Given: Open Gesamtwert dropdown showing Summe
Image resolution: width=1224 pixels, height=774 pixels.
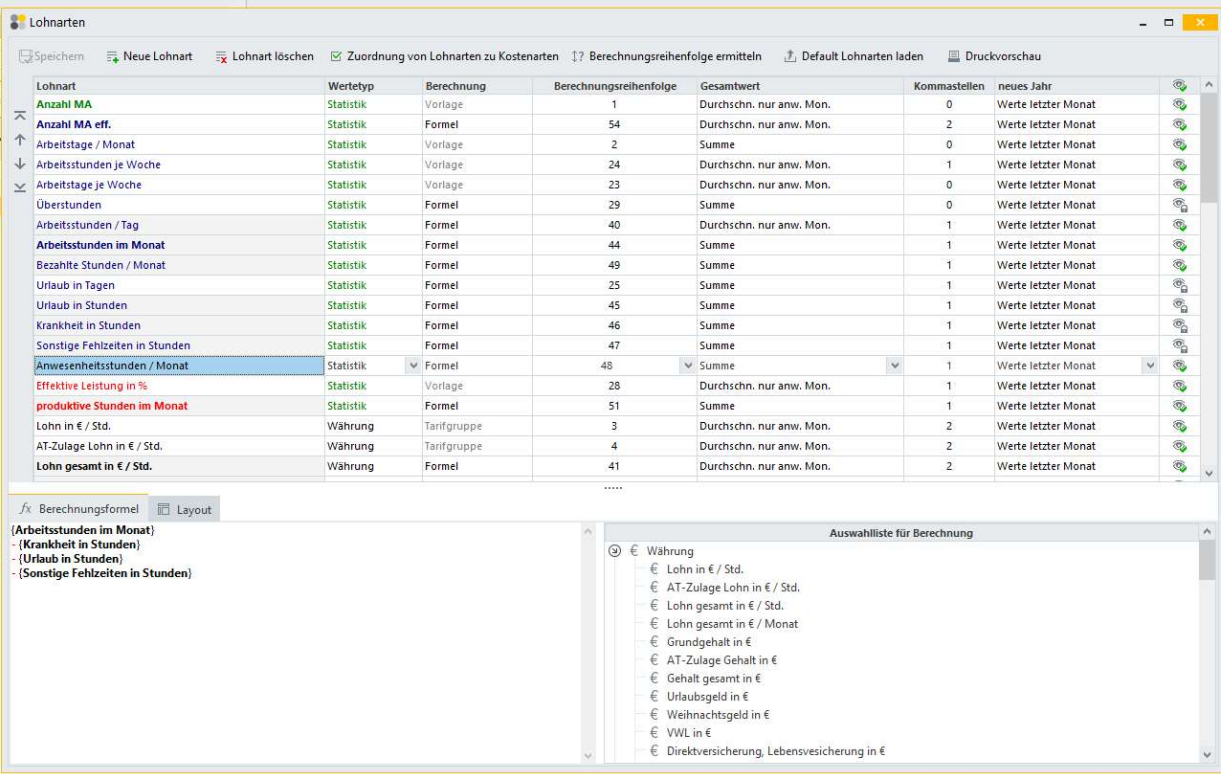Looking at the screenshot, I should pyautogui.click(x=894, y=366).
